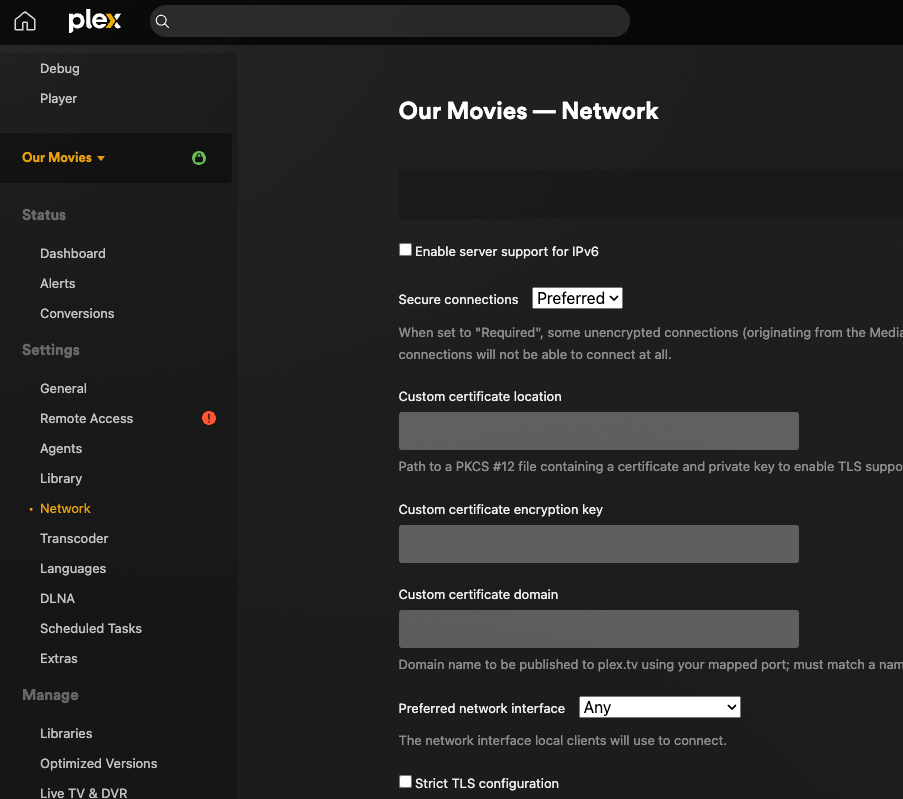Image resolution: width=903 pixels, height=799 pixels.
Task: Toggle Strict TLS configuration checkbox
Action: tap(406, 782)
